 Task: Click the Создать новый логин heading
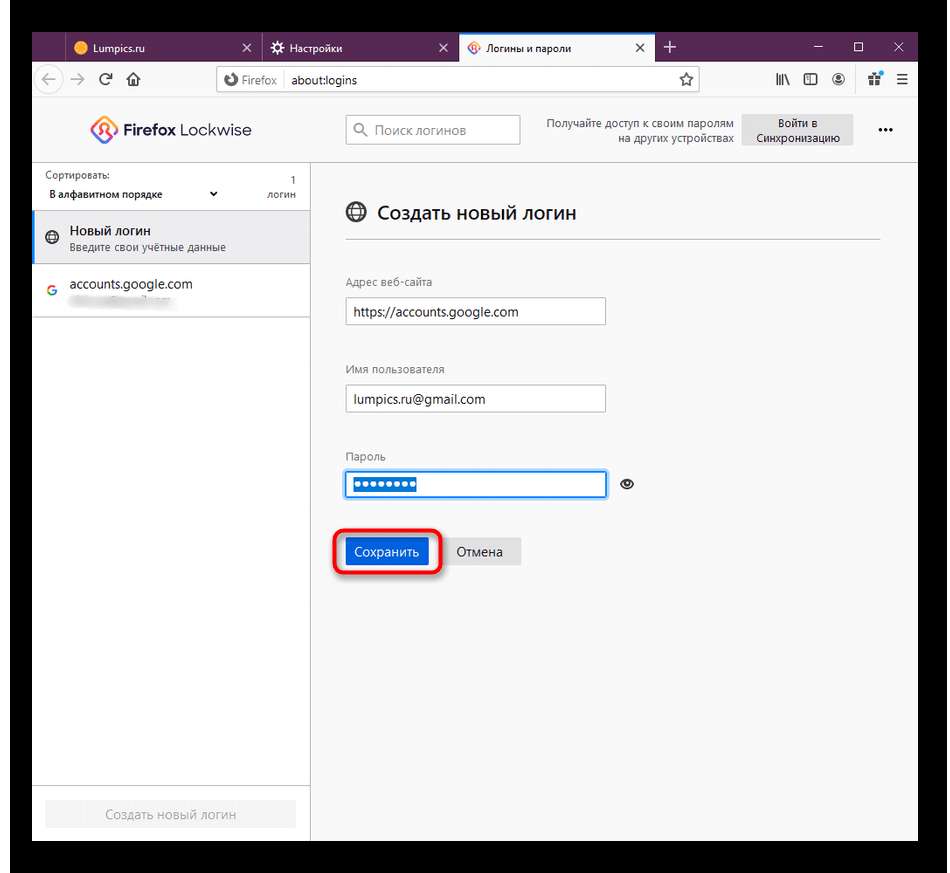click(x=476, y=213)
